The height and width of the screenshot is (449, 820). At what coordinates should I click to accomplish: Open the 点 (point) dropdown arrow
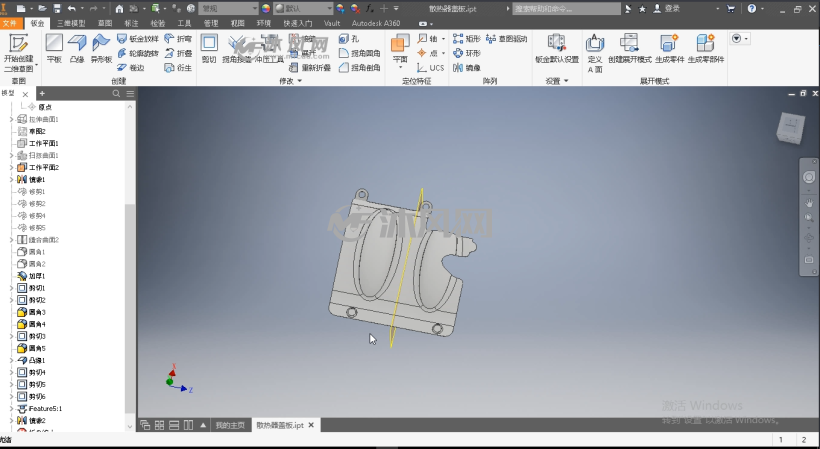coord(443,53)
